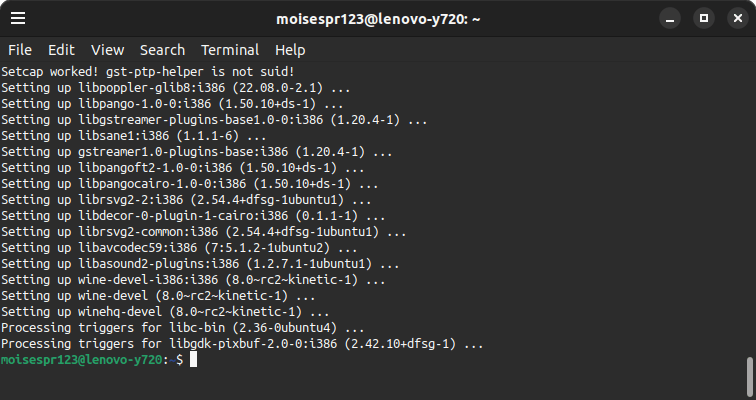Click the vertical scrollbar thumb
The width and height of the screenshot is (756, 400).
coord(749,376)
